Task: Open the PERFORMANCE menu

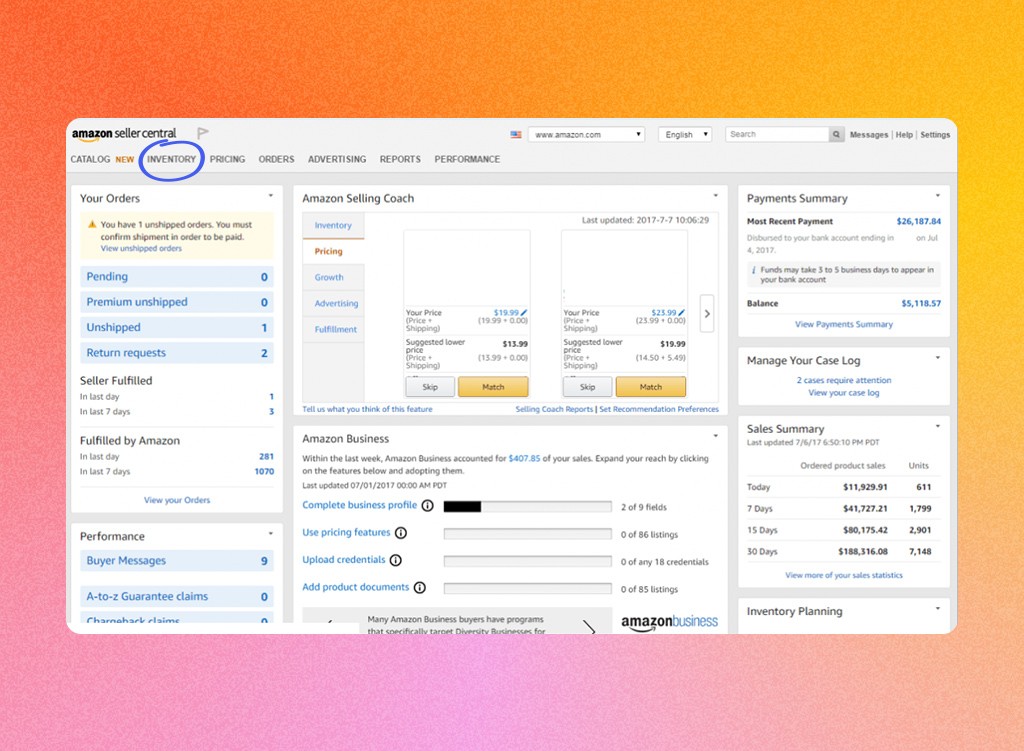Action: click(468, 159)
